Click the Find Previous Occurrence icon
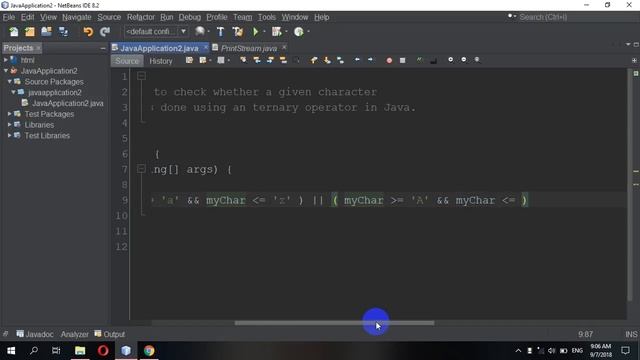The image size is (640, 360). 257,60
